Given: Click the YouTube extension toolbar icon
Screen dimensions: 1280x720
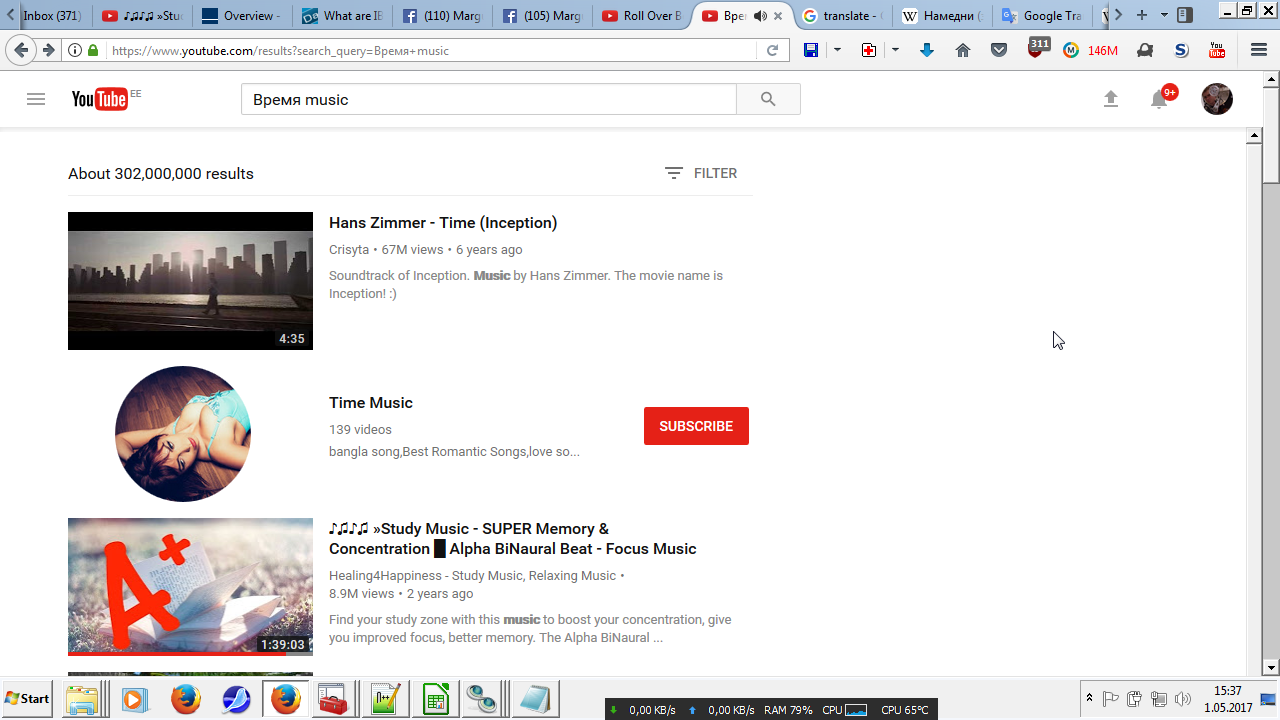Looking at the screenshot, I should [x=1217, y=50].
